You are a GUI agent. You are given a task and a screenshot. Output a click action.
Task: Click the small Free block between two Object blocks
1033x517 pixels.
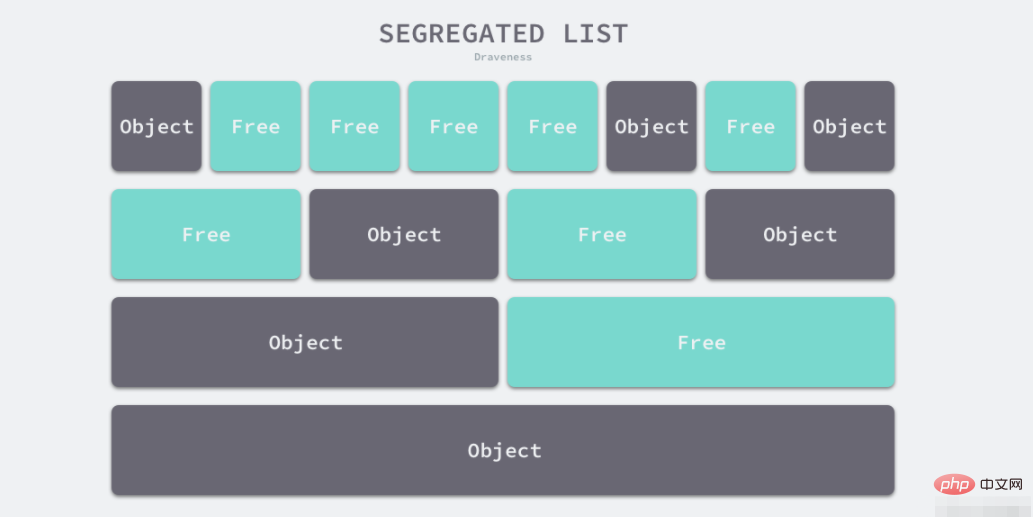750,126
